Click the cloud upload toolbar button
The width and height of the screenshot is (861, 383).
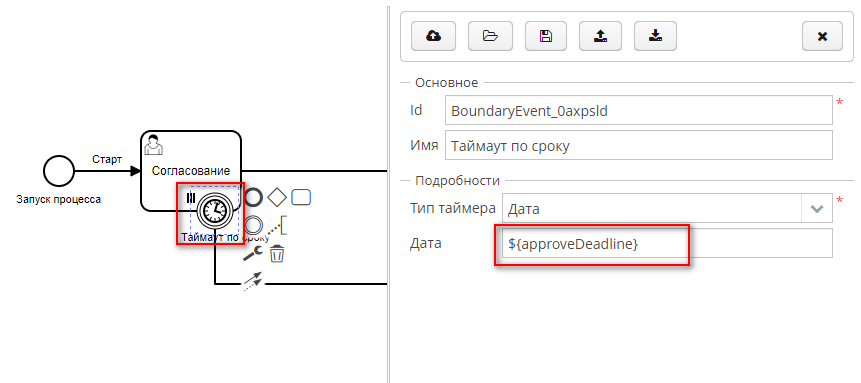(x=433, y=36)
